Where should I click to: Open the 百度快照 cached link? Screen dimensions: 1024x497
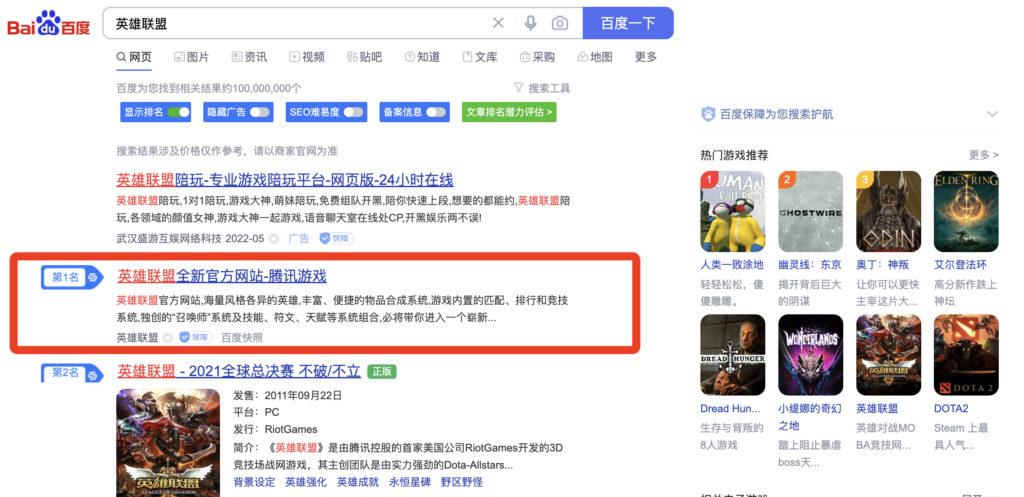pyautogui.click(x=242, y=338)
